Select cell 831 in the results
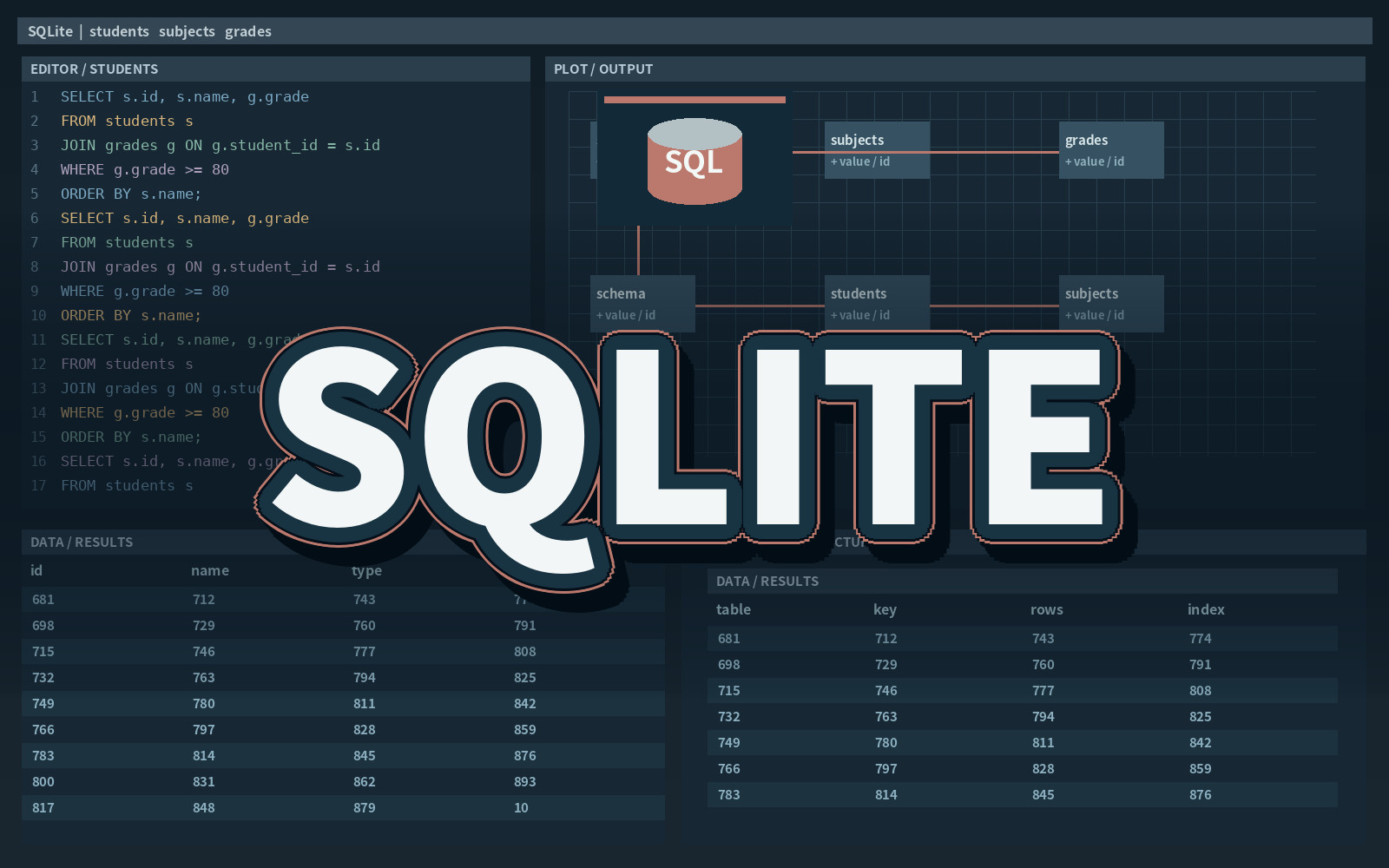Image resolution: width=1389 pixels, height=868 pixels. point(204,781)
